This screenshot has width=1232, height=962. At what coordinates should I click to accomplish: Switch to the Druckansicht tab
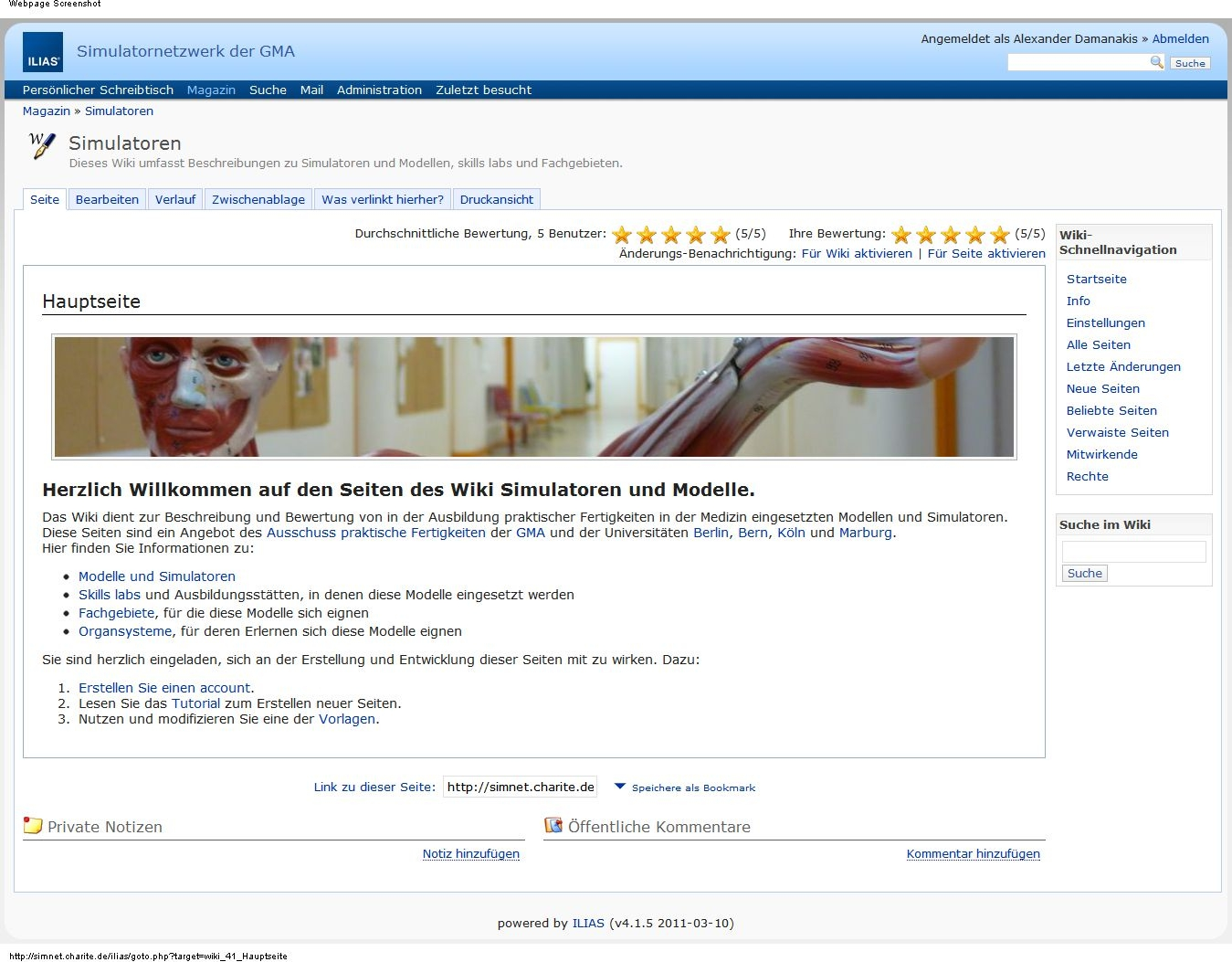(x=496, y=199)
